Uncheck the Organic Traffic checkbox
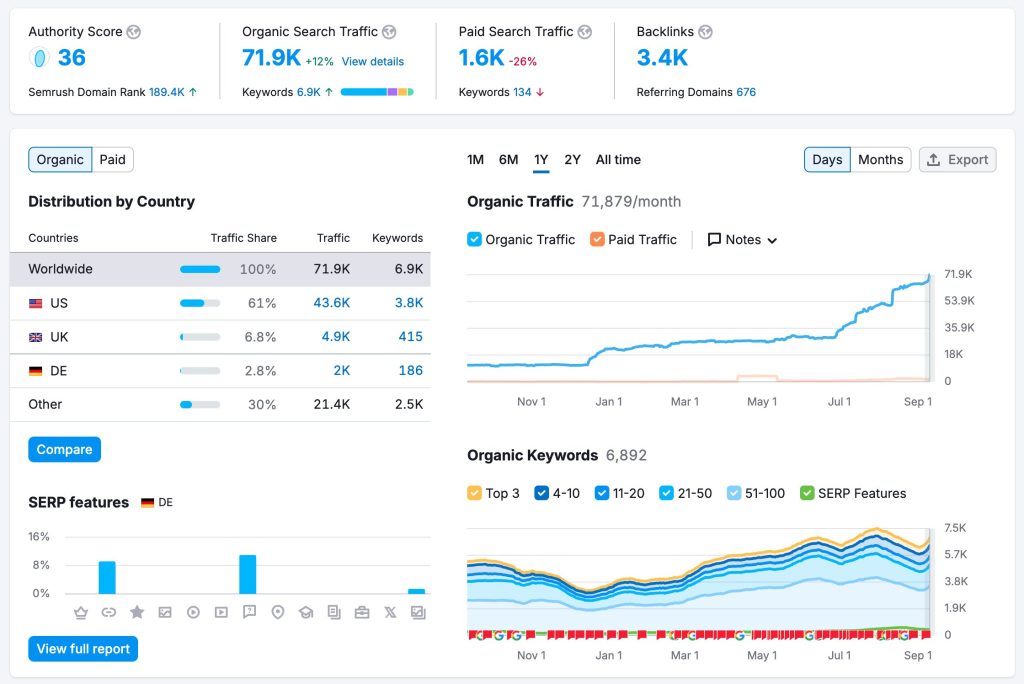This screenshot has height=684, width=1024. [475, 240]
